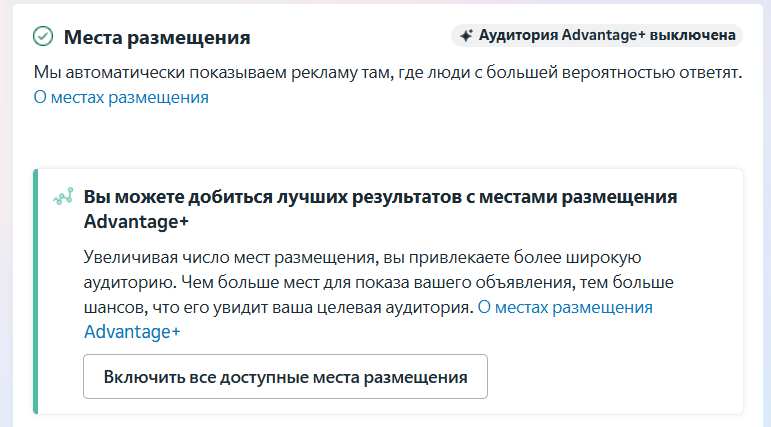Open the О местах размещения link under the description
Image resolution: width=771 pixels, height=427 pixels.
121,97
